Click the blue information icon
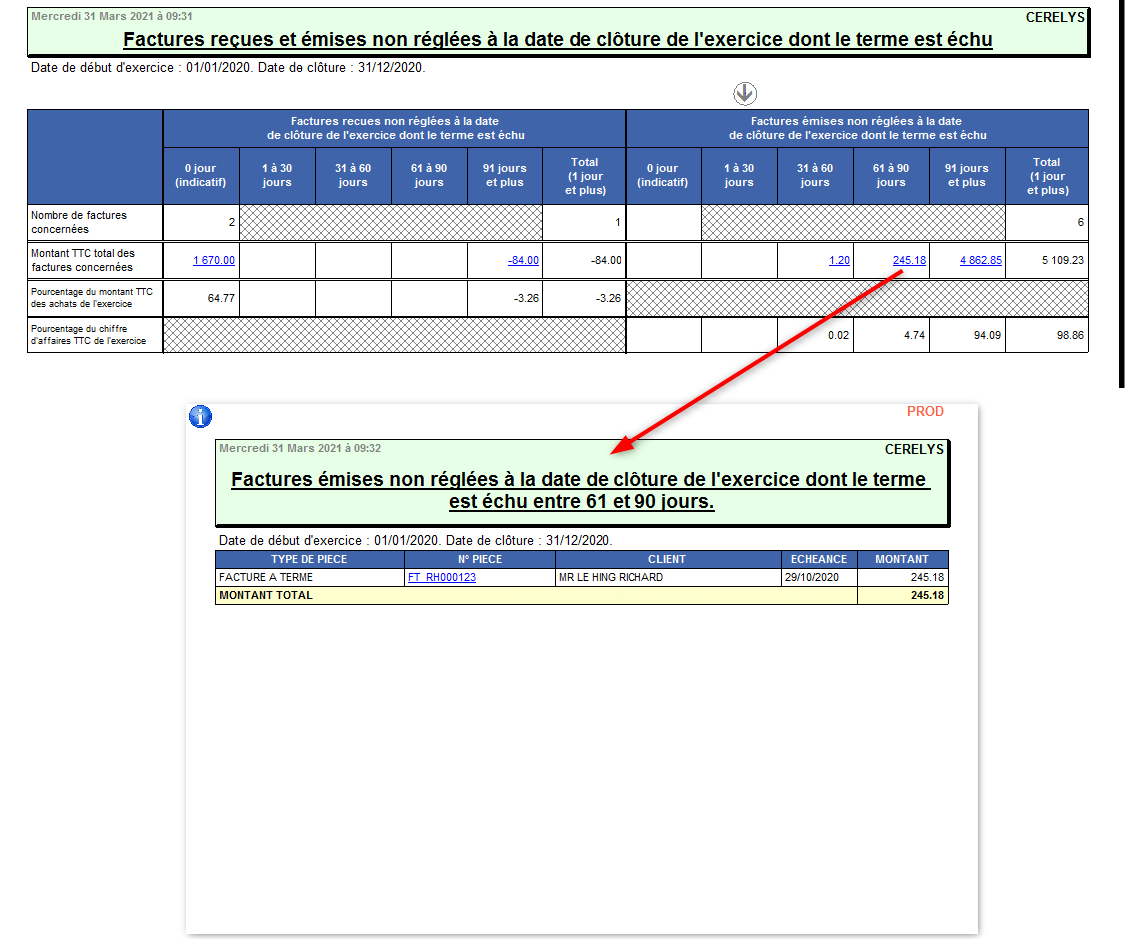This screenshot has height=939, width=1125. 200,417
